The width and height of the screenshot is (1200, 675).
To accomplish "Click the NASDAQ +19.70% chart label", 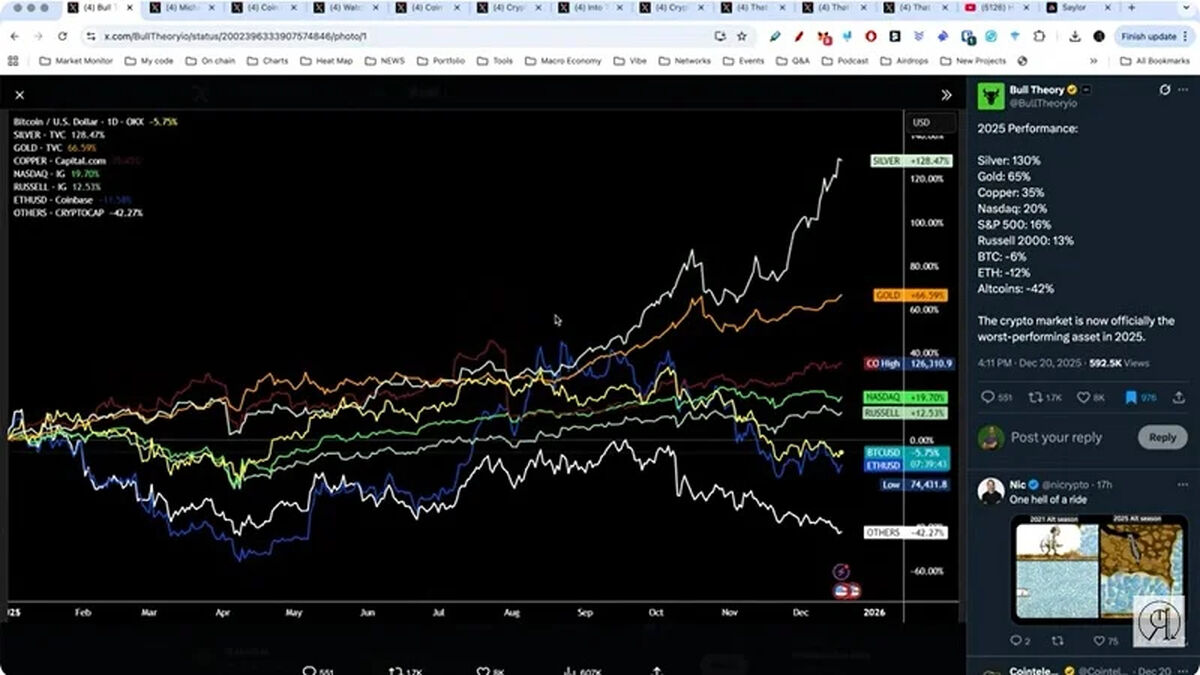I will click(x=908, y=397).
